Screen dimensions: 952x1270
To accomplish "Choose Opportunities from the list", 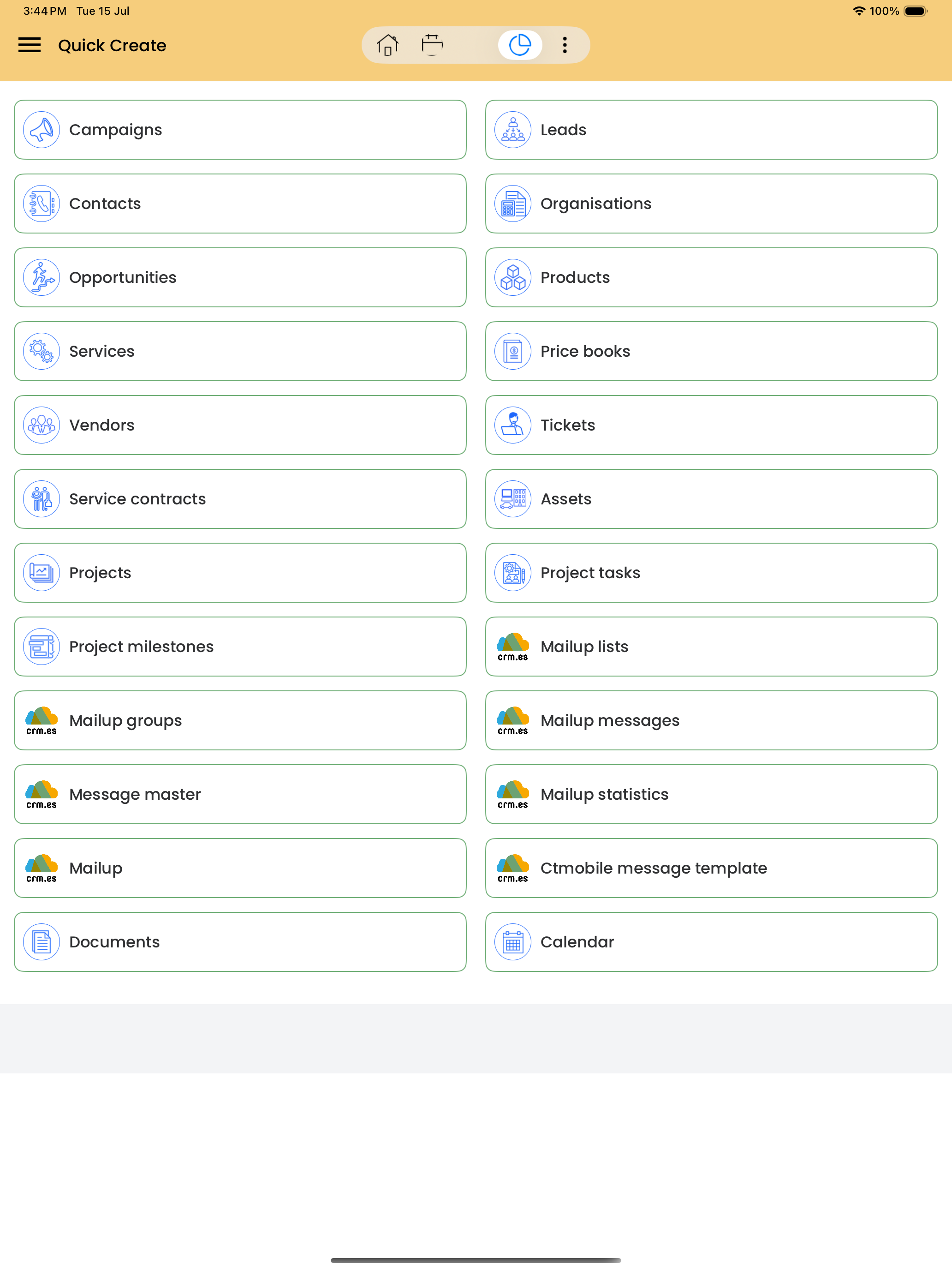I will click(240, 278).
